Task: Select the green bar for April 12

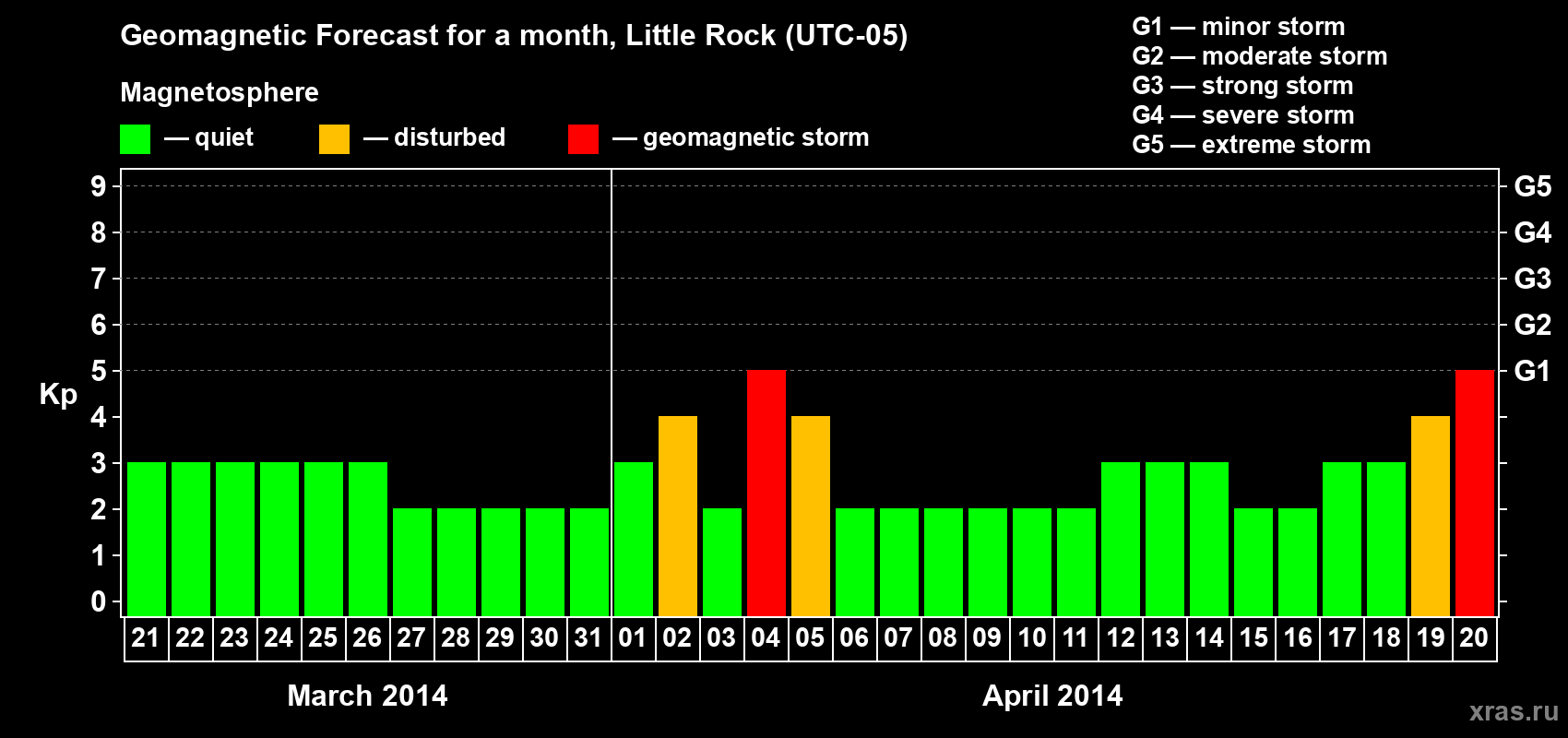Action: pyautogui.click(x=1121, y=539)
